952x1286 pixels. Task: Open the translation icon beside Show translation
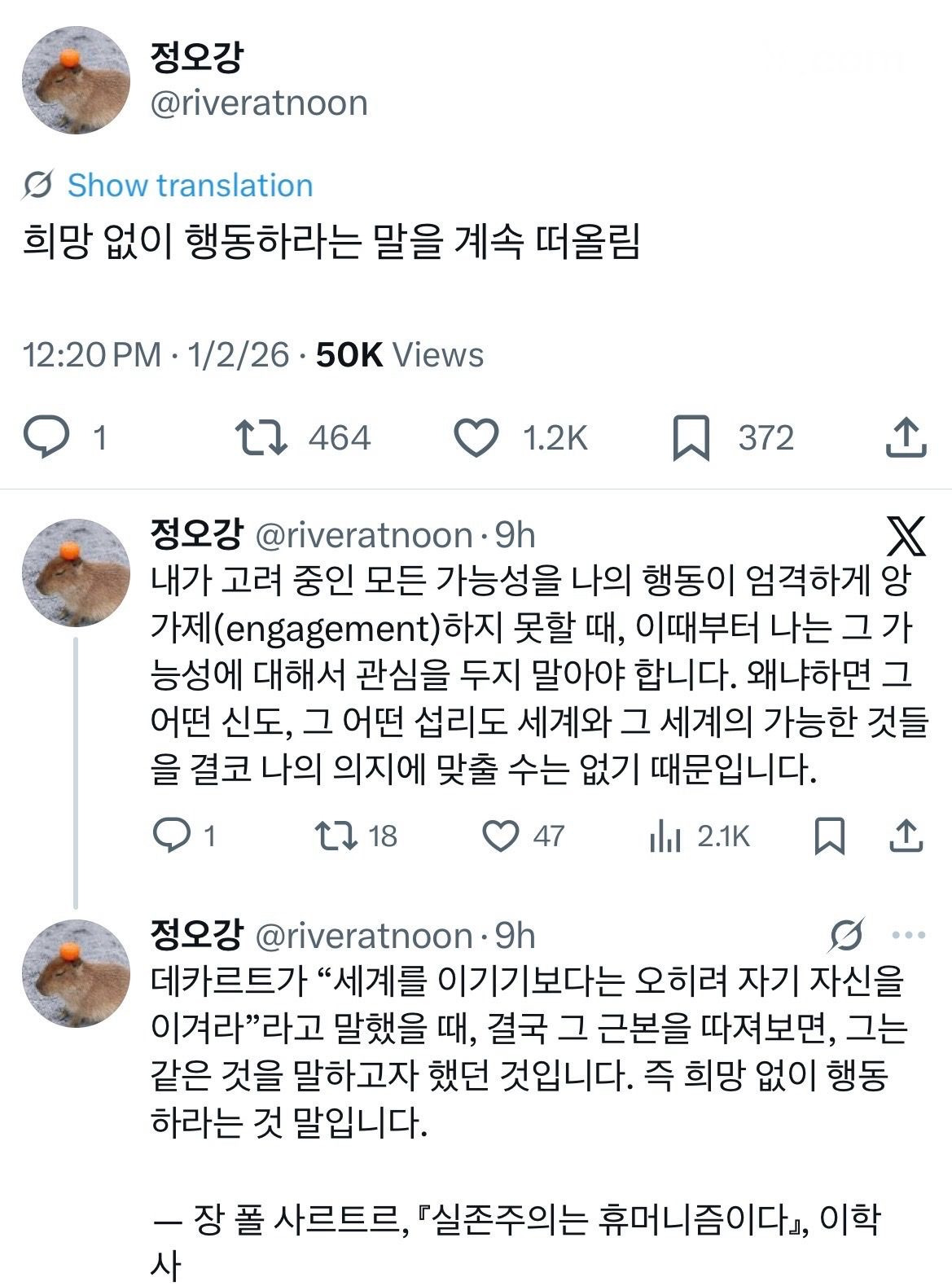[37, 186]
